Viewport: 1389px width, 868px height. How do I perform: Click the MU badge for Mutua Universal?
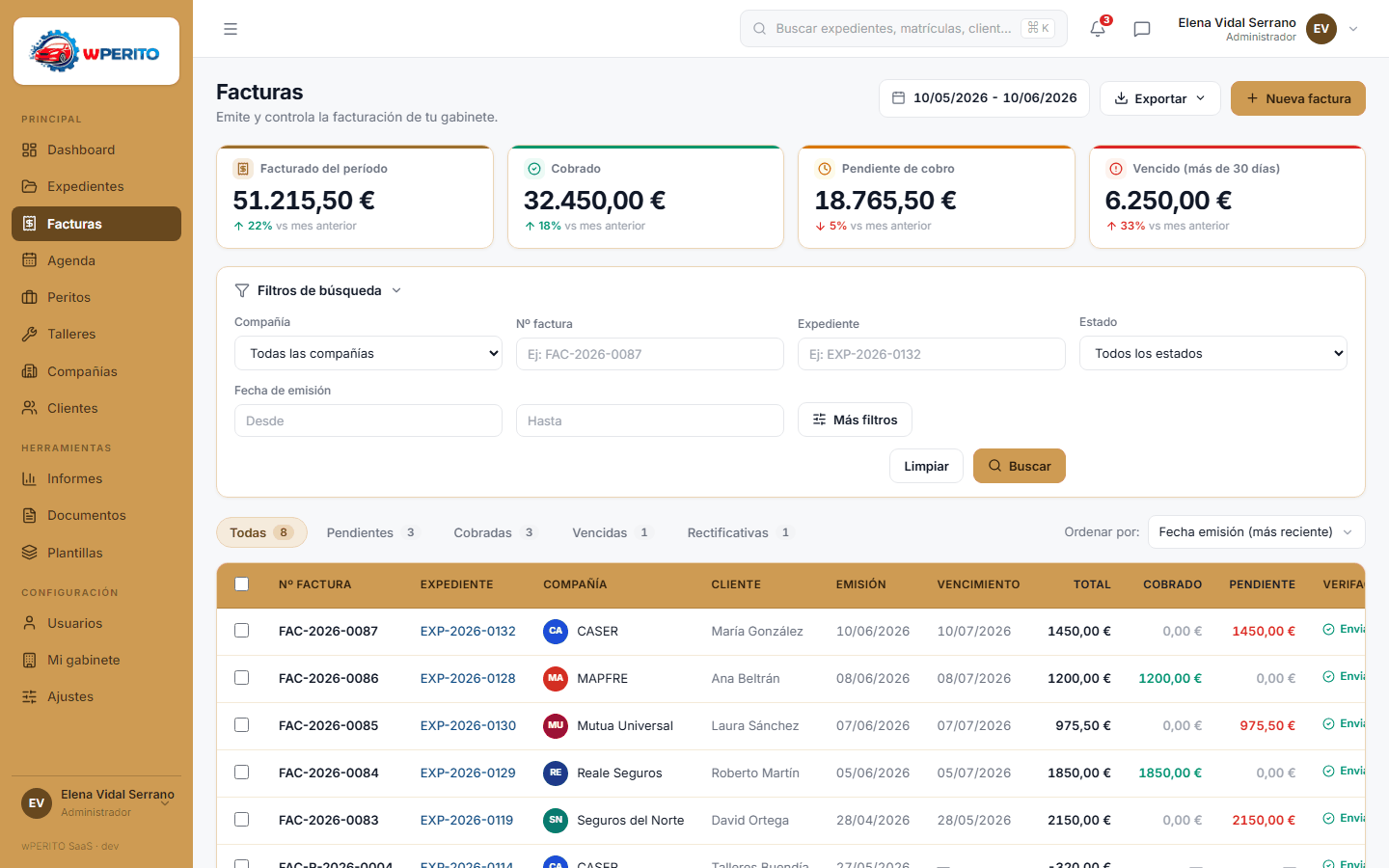tap(556, 726)
